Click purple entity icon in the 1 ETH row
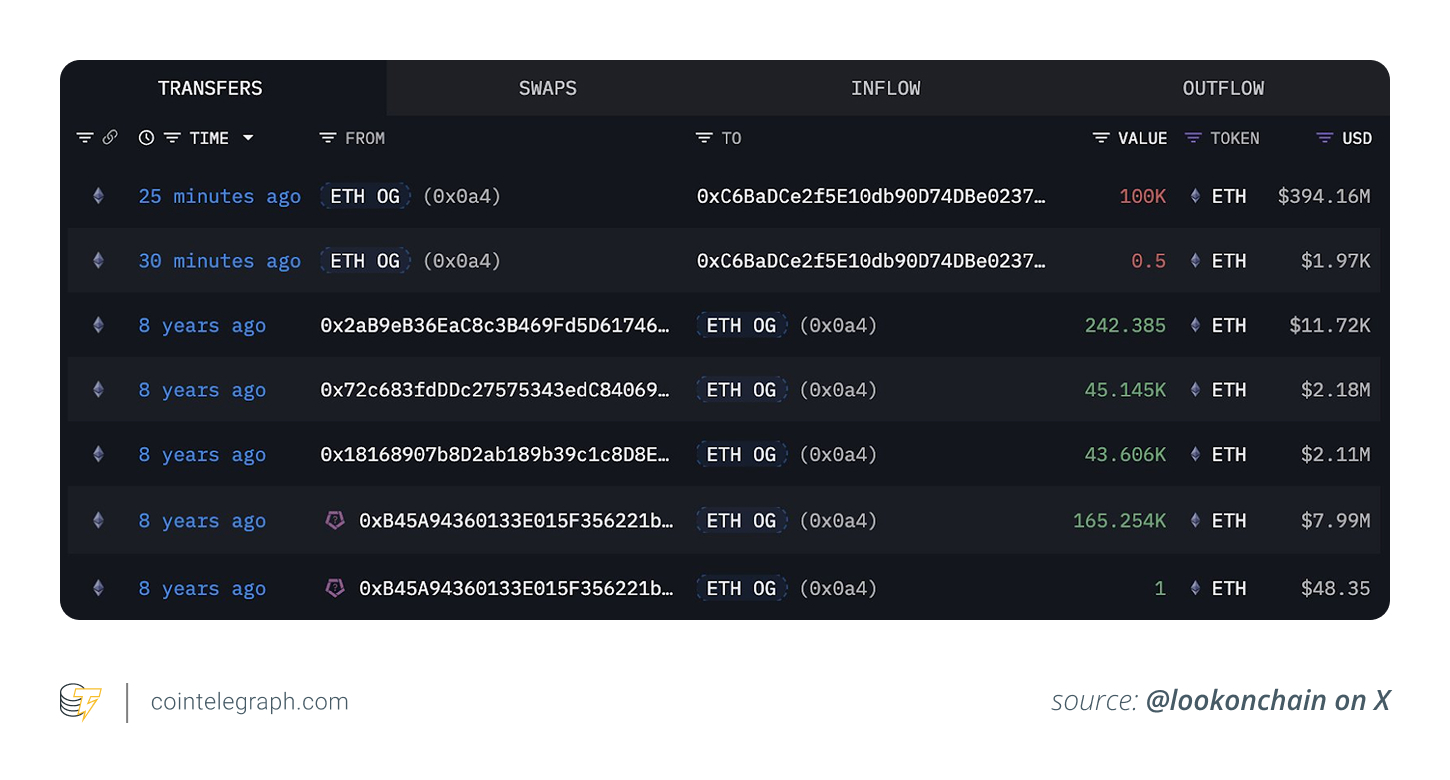Screen dimensions: 1450x780 pyautogui.click(x=335, y=588)
